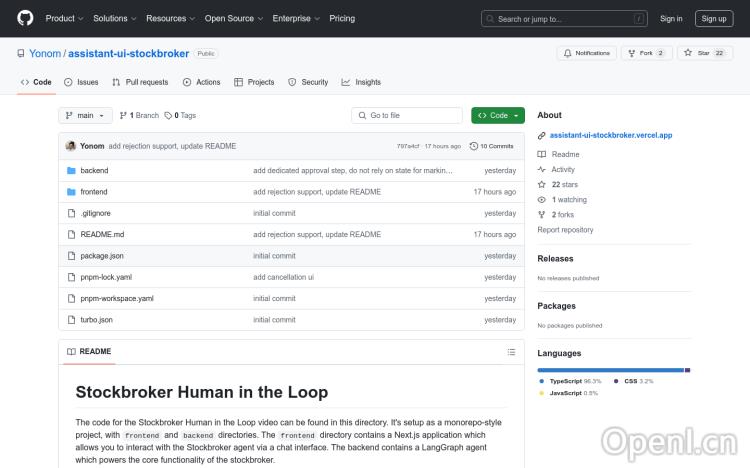Click the Go to file field
Viewport: 750px width, 468px height.
[x=407, y=115]
